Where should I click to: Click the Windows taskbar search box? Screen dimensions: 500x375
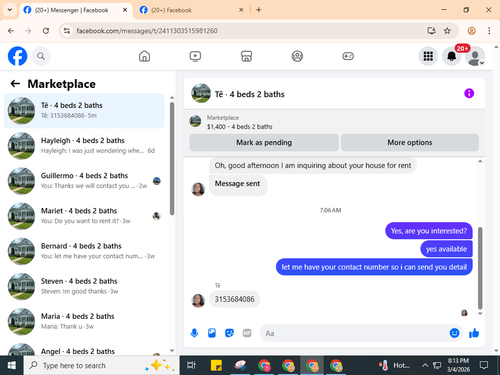pyautogui.click(x=101, y=365)
